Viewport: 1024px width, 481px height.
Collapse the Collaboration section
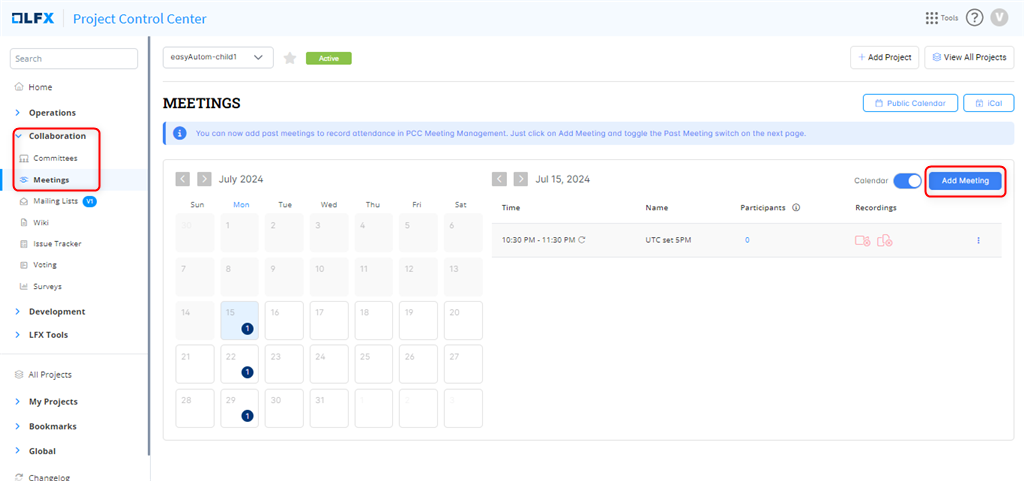[56, 136]
